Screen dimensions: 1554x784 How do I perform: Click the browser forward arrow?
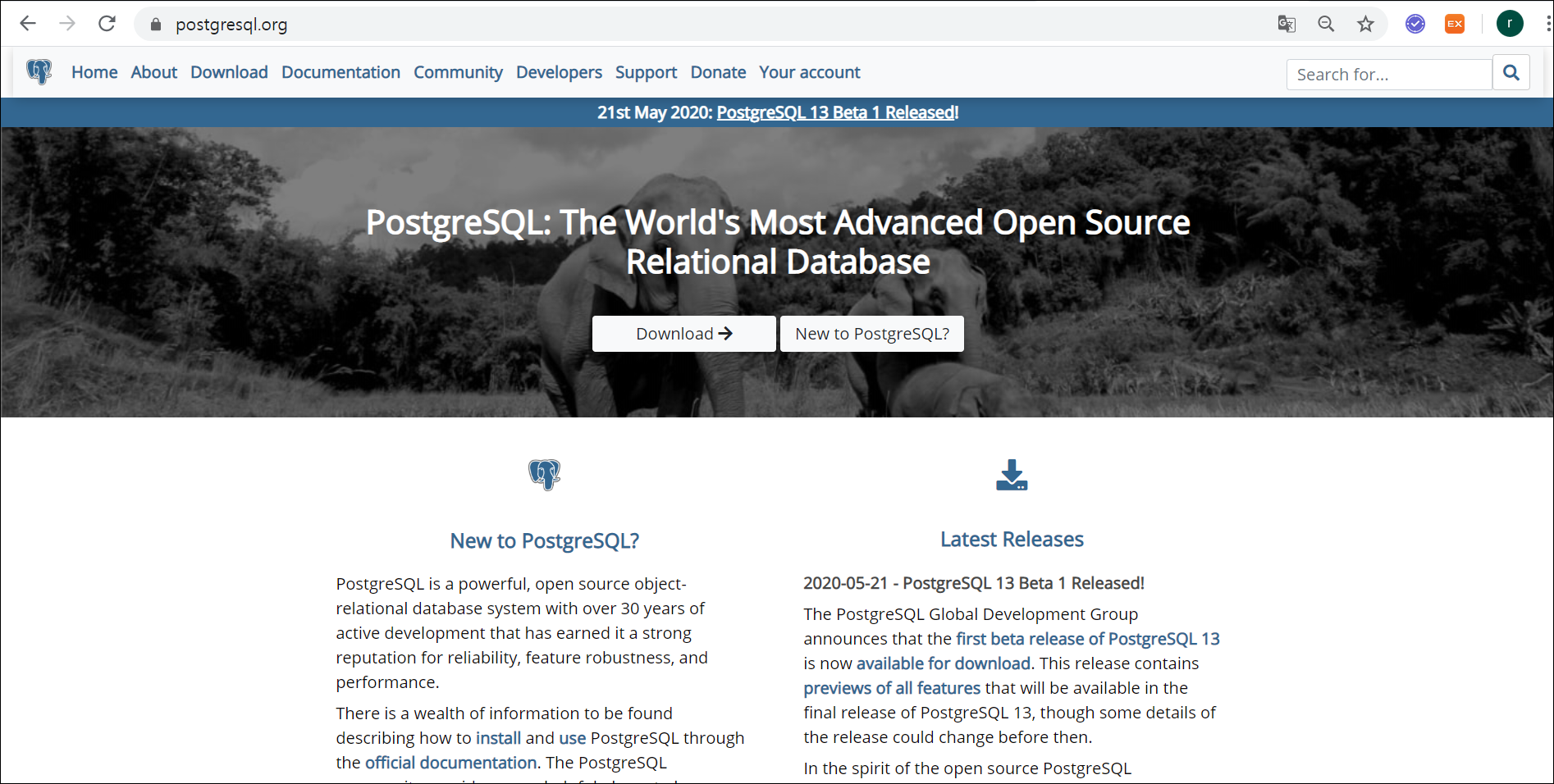point(67,24)
